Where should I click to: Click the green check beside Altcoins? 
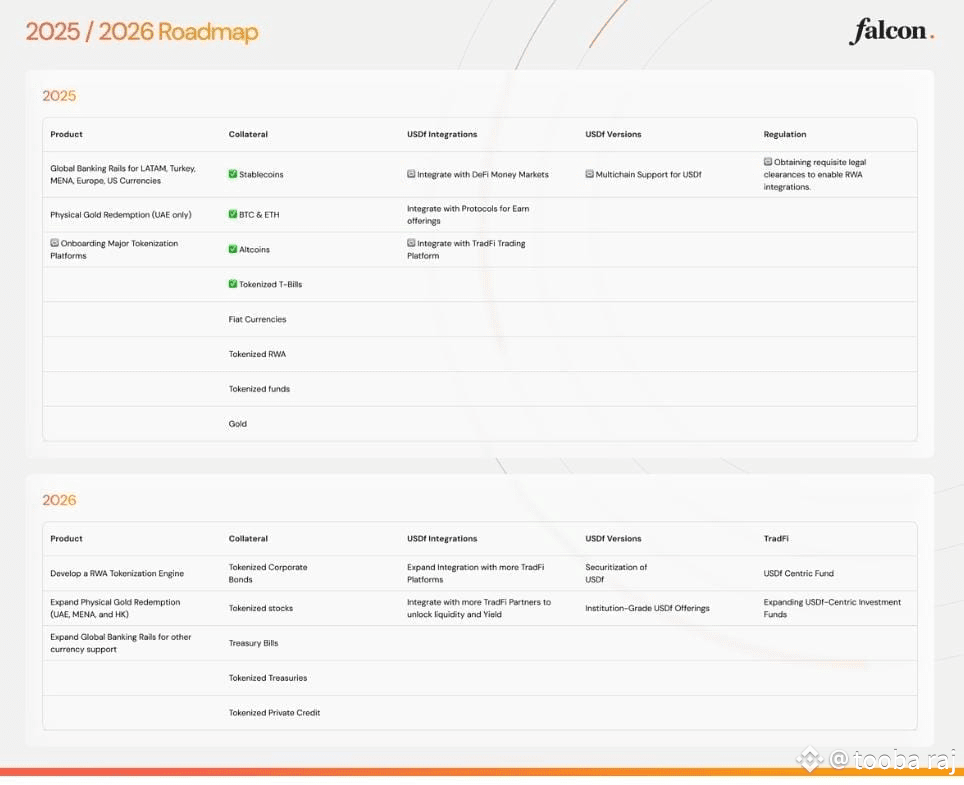click(232, 249)
